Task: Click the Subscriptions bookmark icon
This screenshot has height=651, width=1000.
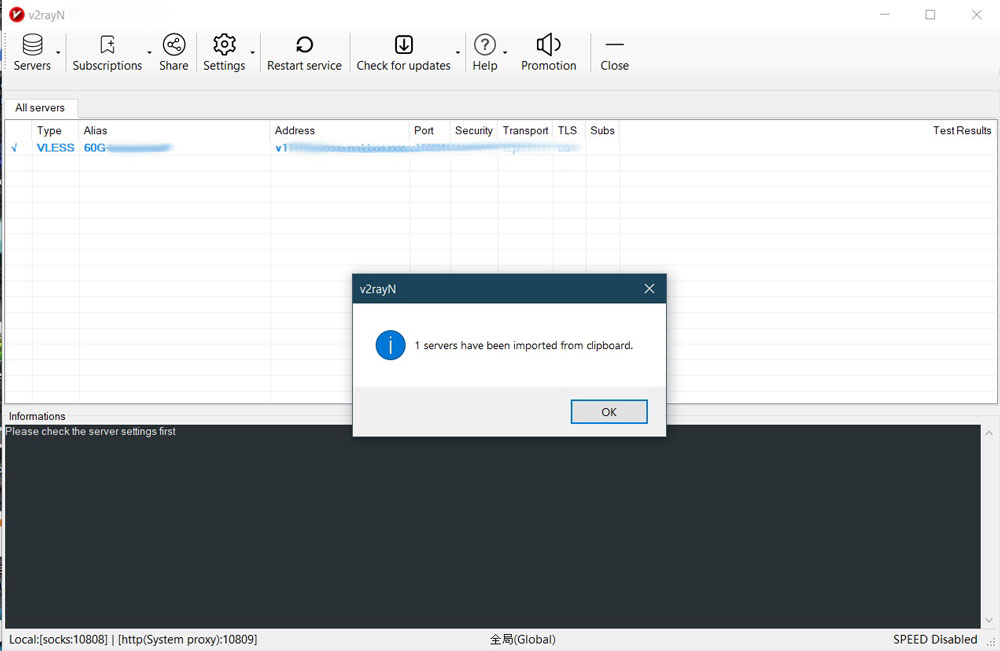Action: click(107, 45)
